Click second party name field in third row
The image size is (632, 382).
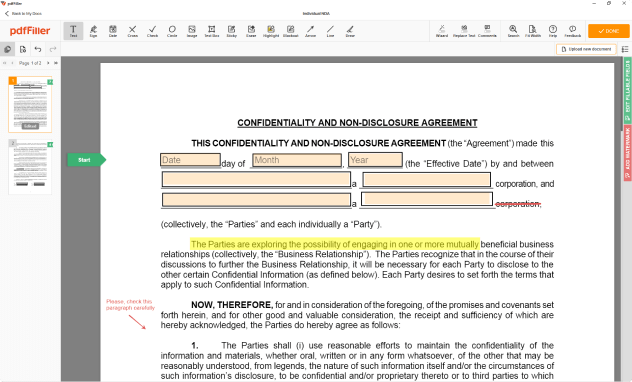coord(256,200)
